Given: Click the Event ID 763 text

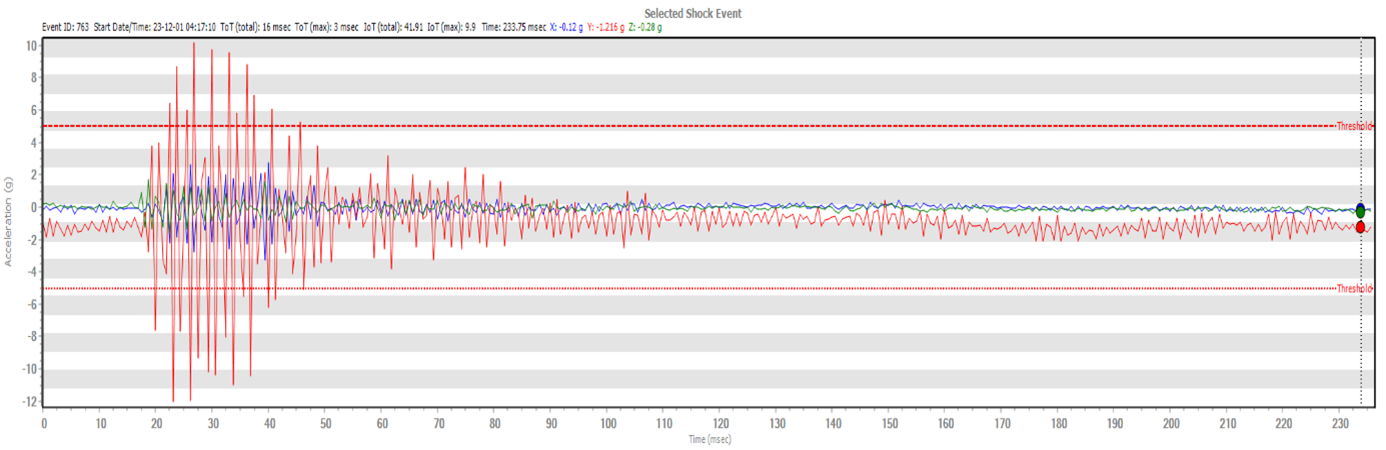Looking at the screenshot, I should click(x=65, y=27).
